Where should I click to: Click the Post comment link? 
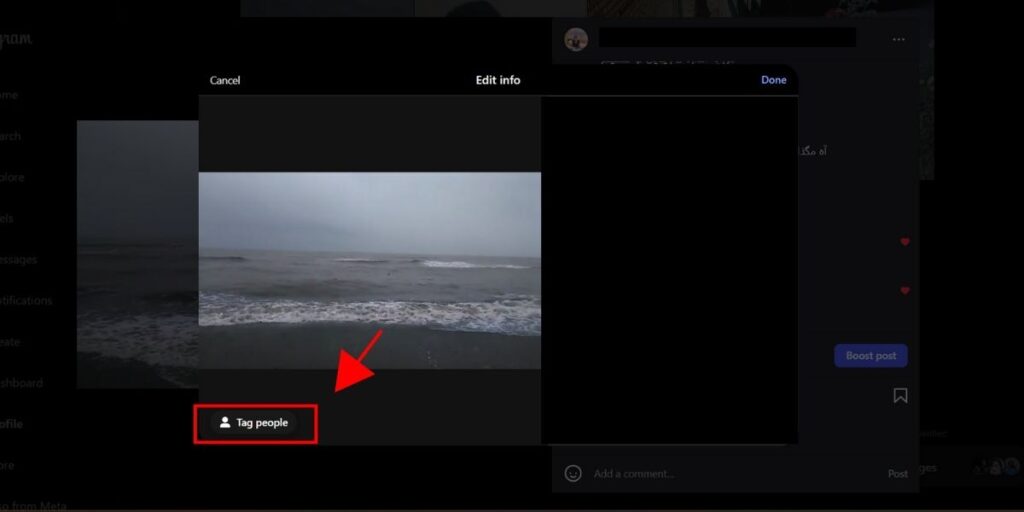[897, 473]
